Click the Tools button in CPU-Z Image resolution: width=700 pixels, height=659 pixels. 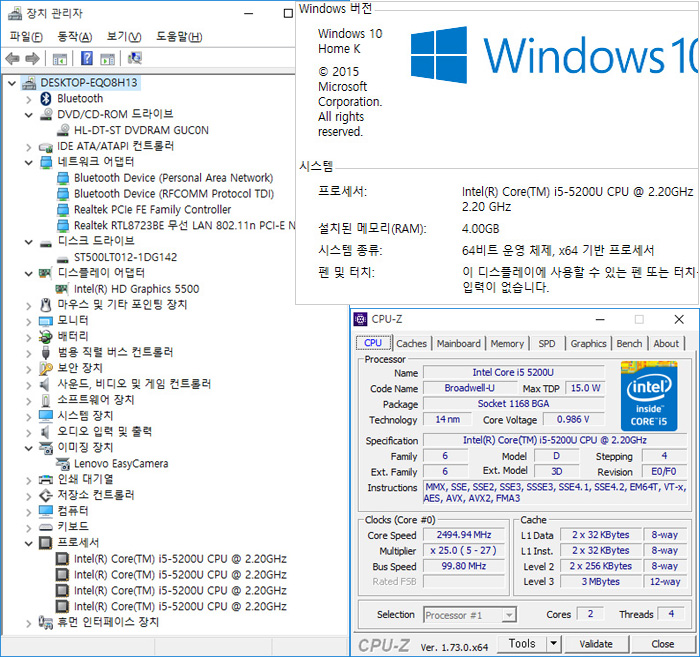[522, 643]
